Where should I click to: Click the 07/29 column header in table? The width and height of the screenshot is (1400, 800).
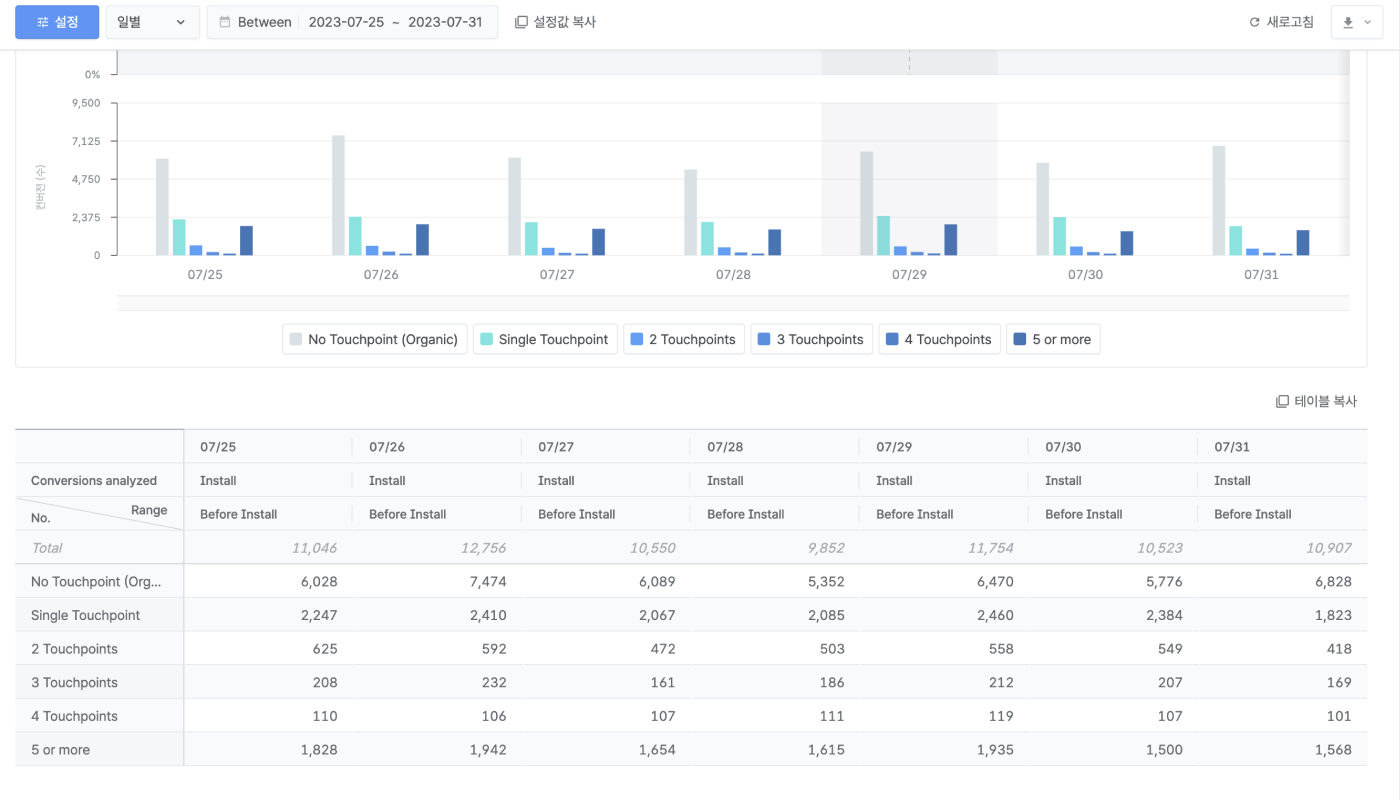944,447
